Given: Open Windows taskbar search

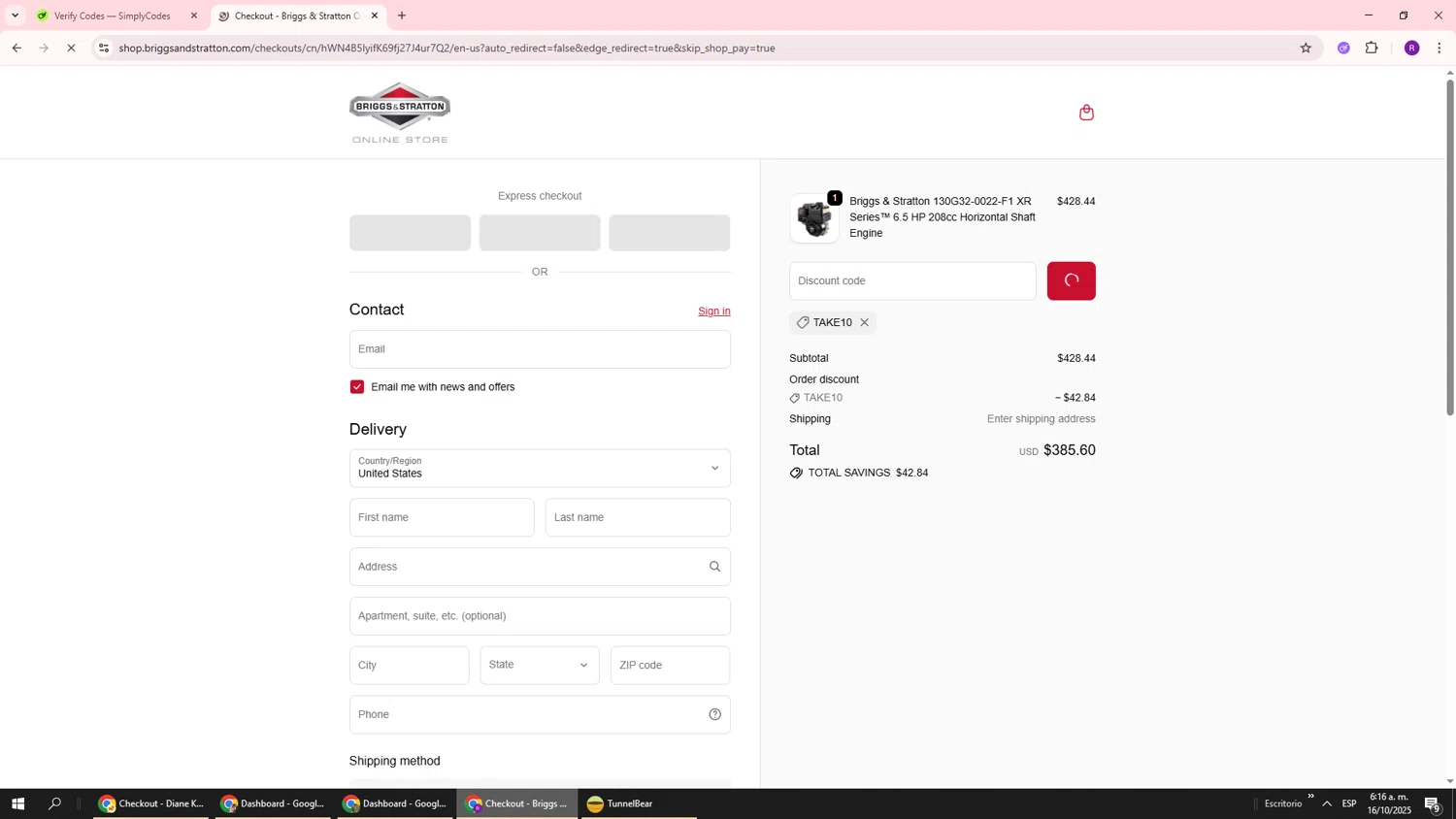Looking at the screenshot, I should [x=54, y=803].
